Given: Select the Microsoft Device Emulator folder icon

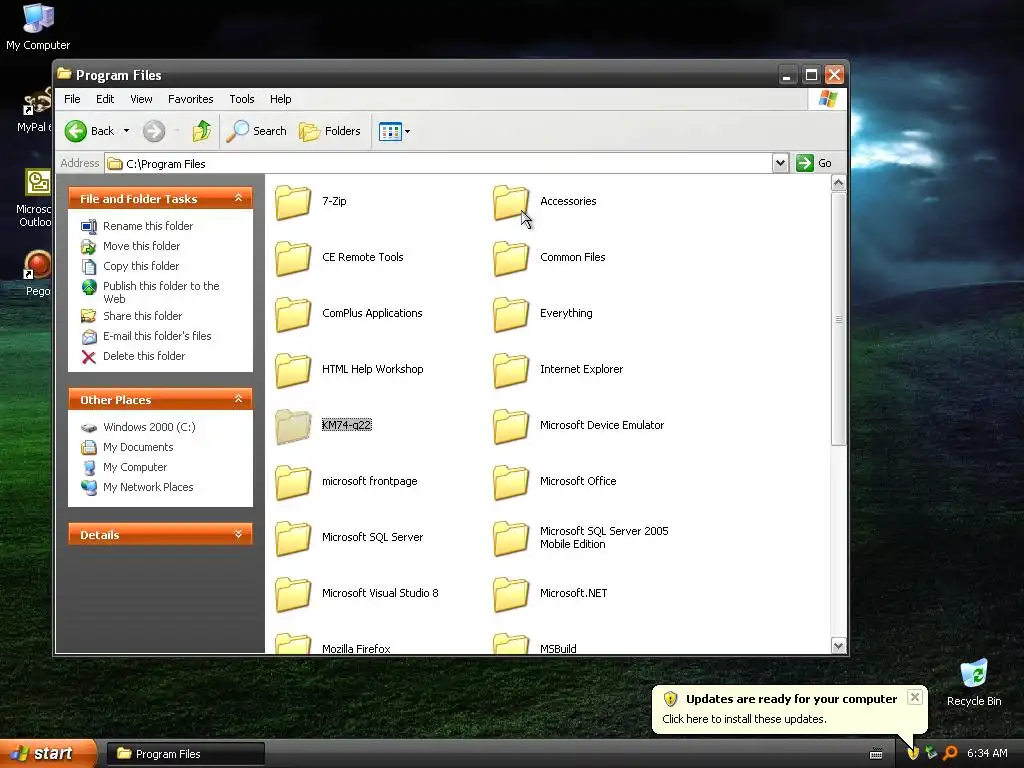Looking at the screenshot, I should 511,426.
